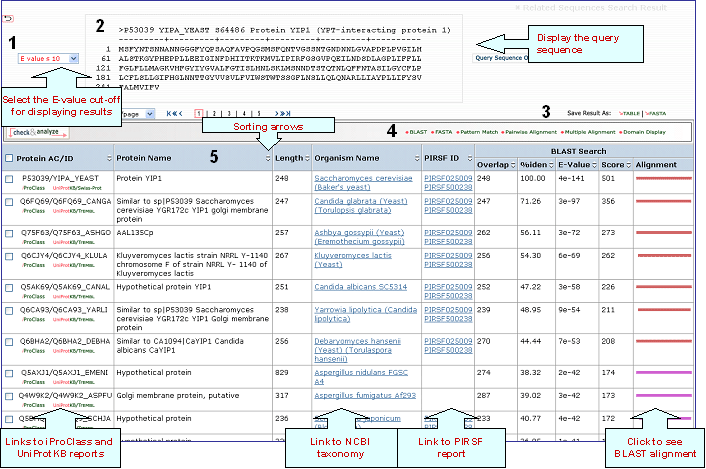Tick the checkbox for P53039/YIPA_YEAST
Image resolution: width=706 pixels, height=469 pixels.
tap(9, 178)
